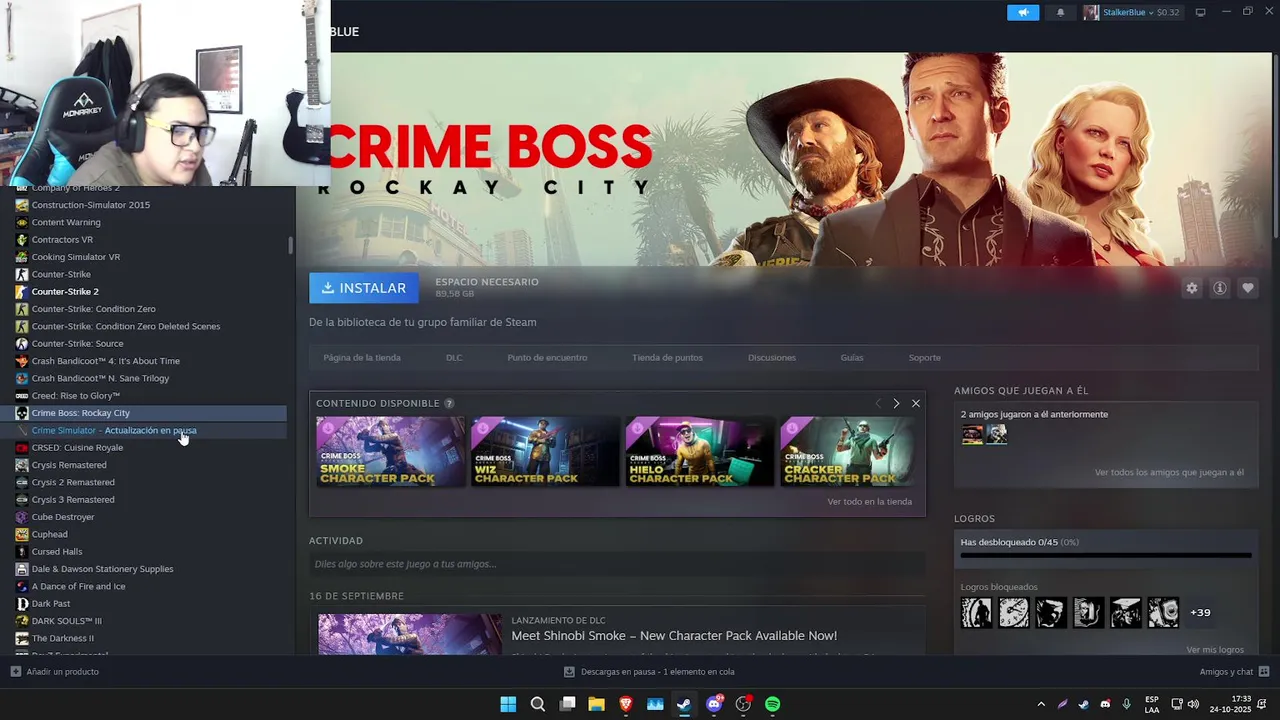Open the announcements megaphone icon

tap(1023, 12)
